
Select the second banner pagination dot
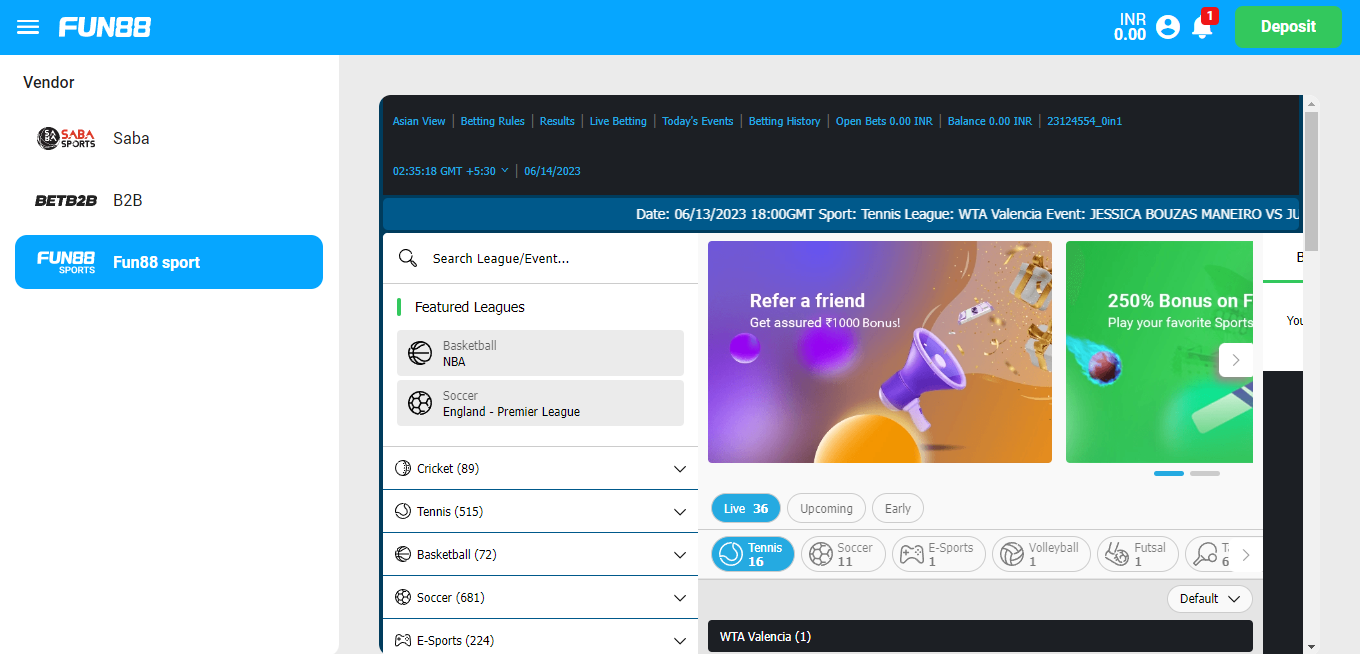pos(1205,473)
